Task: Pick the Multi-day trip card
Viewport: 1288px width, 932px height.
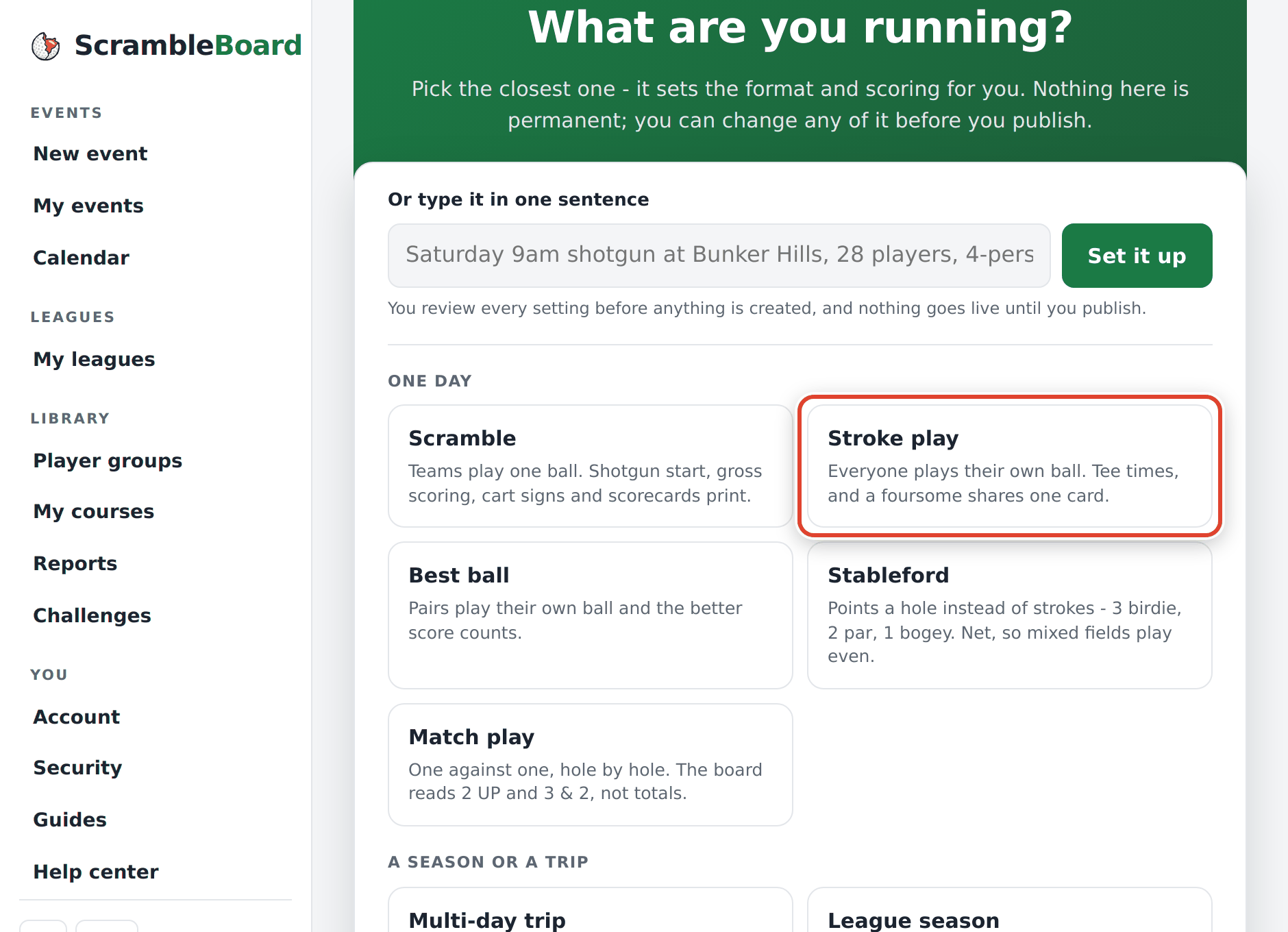Action: 591,910
